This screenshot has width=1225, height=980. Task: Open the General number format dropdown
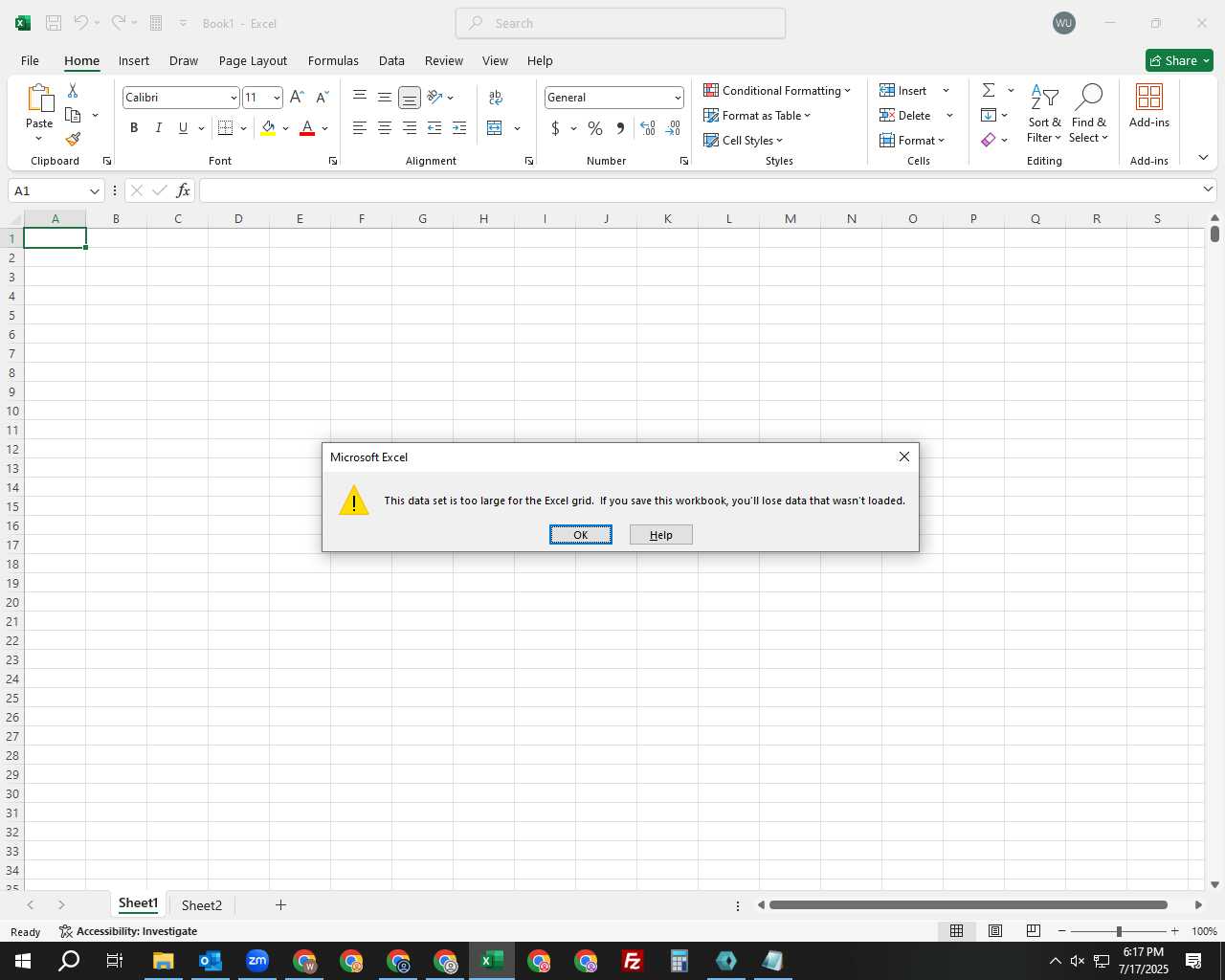678,98
